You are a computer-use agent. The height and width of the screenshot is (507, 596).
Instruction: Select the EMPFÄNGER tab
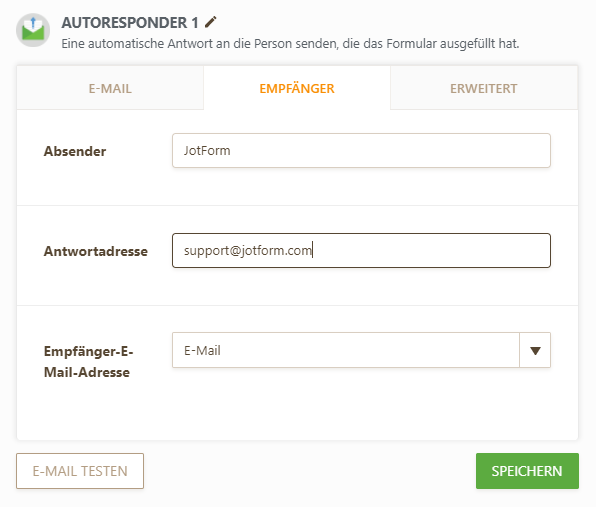pyautogui.click(x=297, y=88)
